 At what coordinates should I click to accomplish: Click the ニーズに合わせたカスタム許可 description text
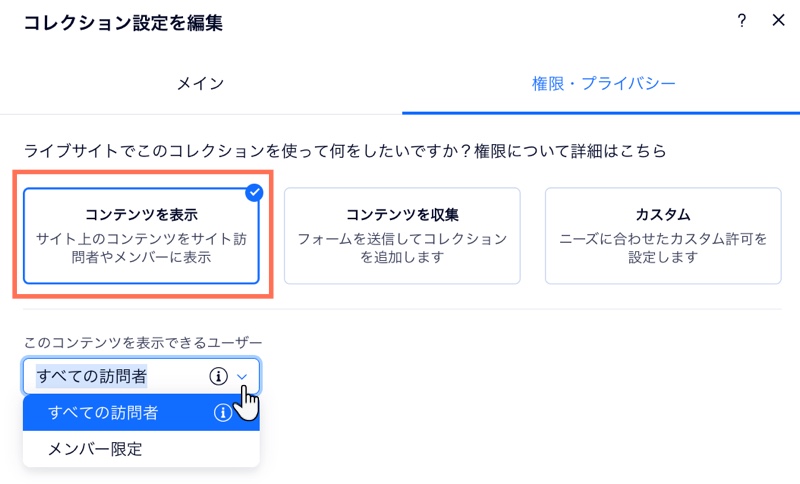click(x=663, y=248)
